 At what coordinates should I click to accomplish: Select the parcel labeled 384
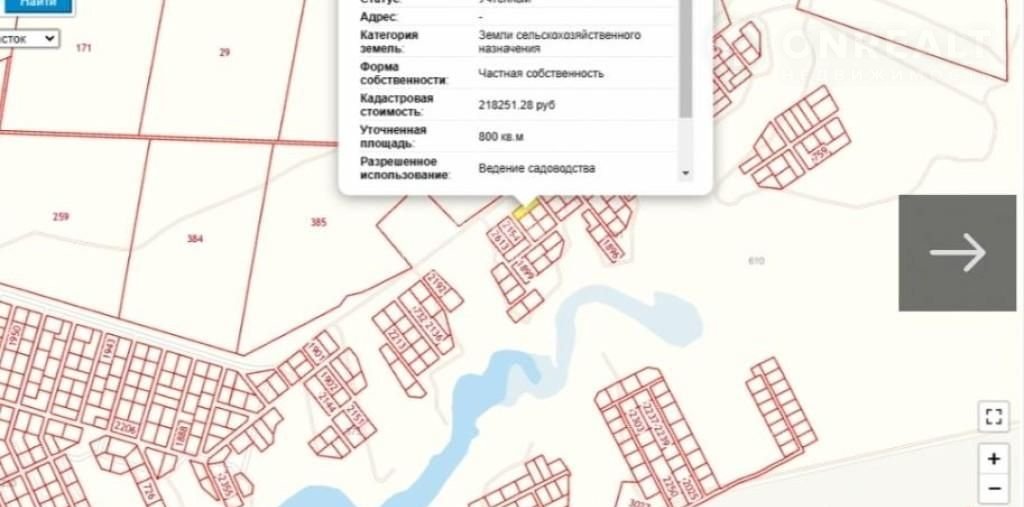(x=194, y=239)
